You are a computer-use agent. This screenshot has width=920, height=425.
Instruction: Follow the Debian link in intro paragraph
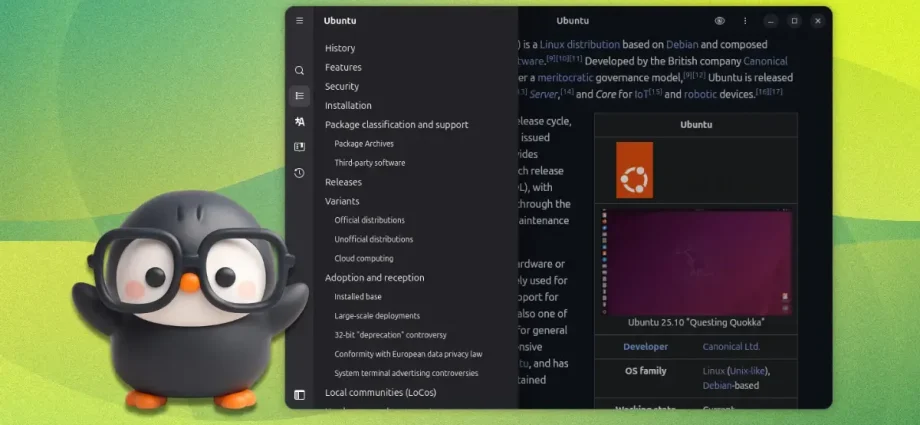click(682, 44)
